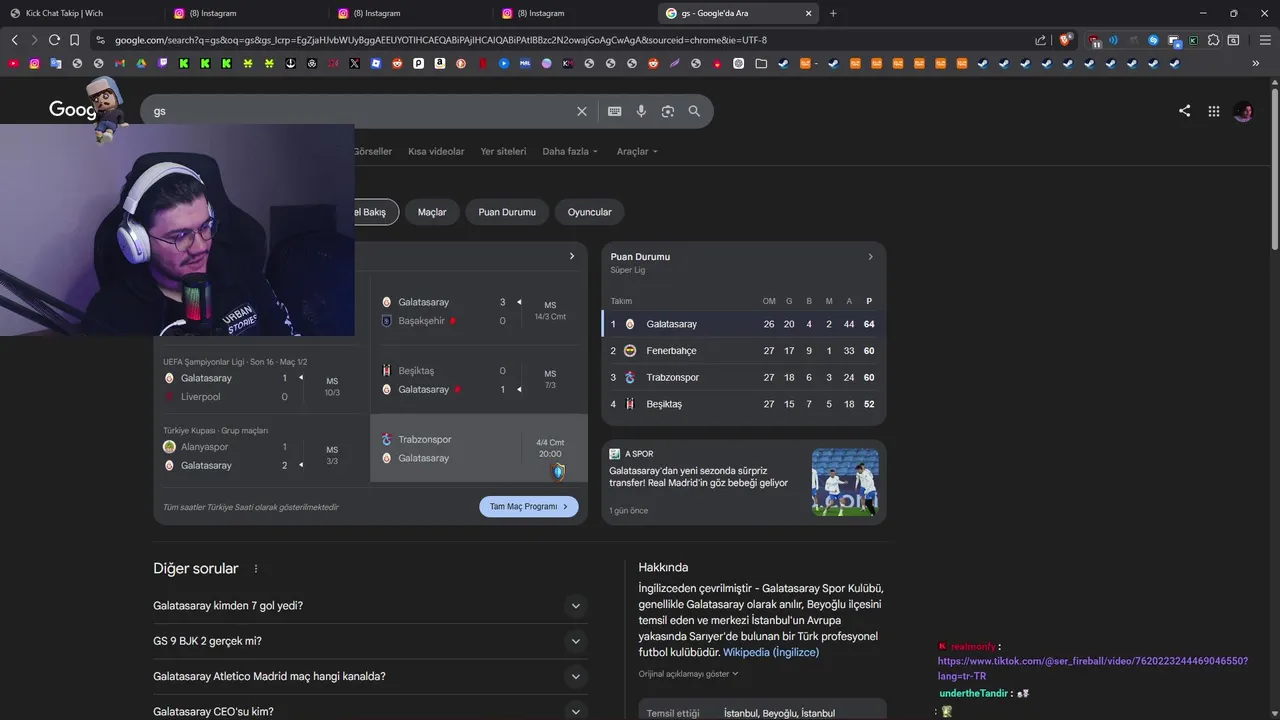
Task: Open more options beside Diğer sorular
Action: 256,569
